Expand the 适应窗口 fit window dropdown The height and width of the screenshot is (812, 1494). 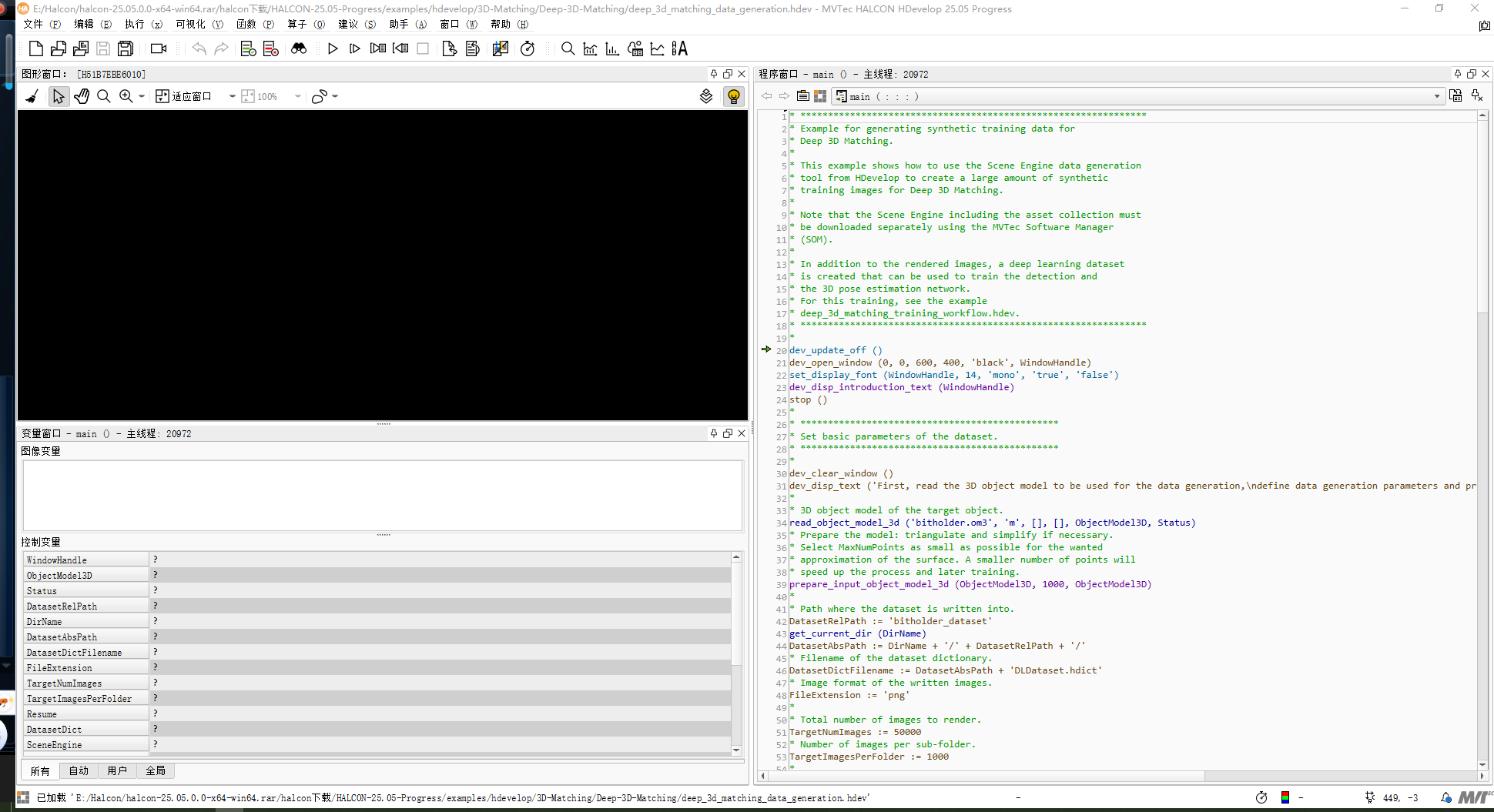(232, 96)
